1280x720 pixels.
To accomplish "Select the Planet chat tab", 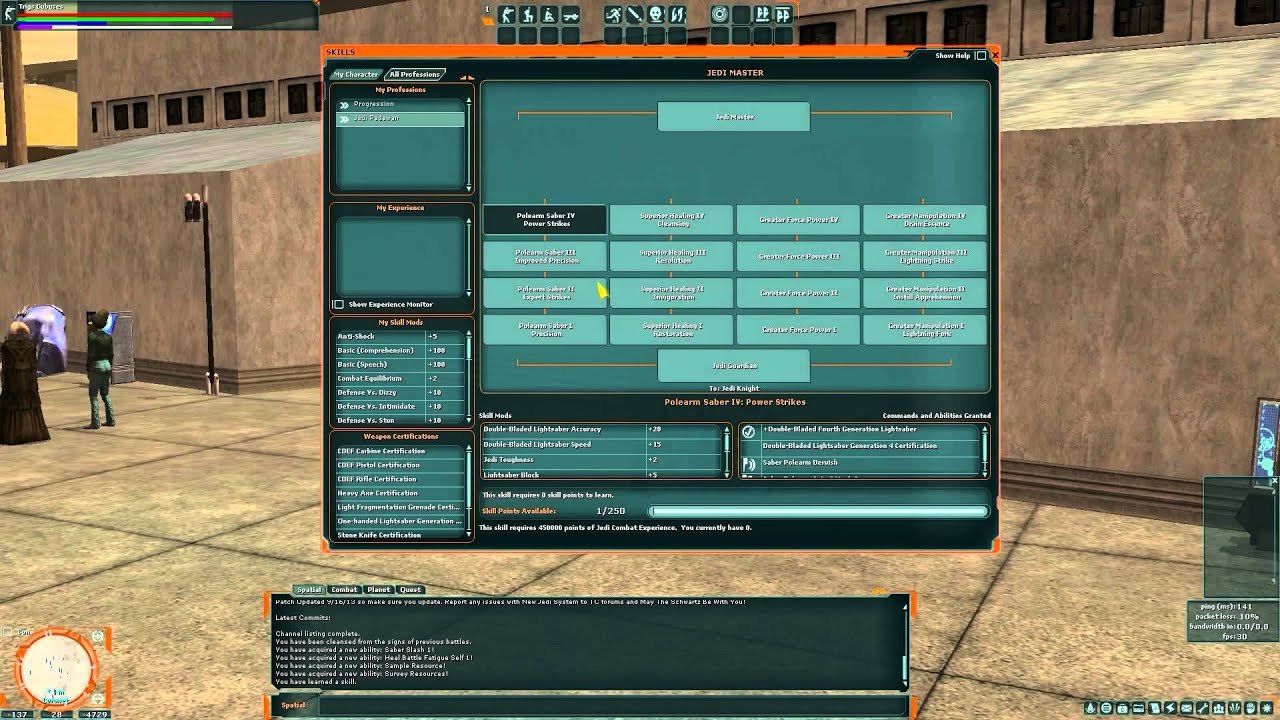I will [x=378, y=590].
